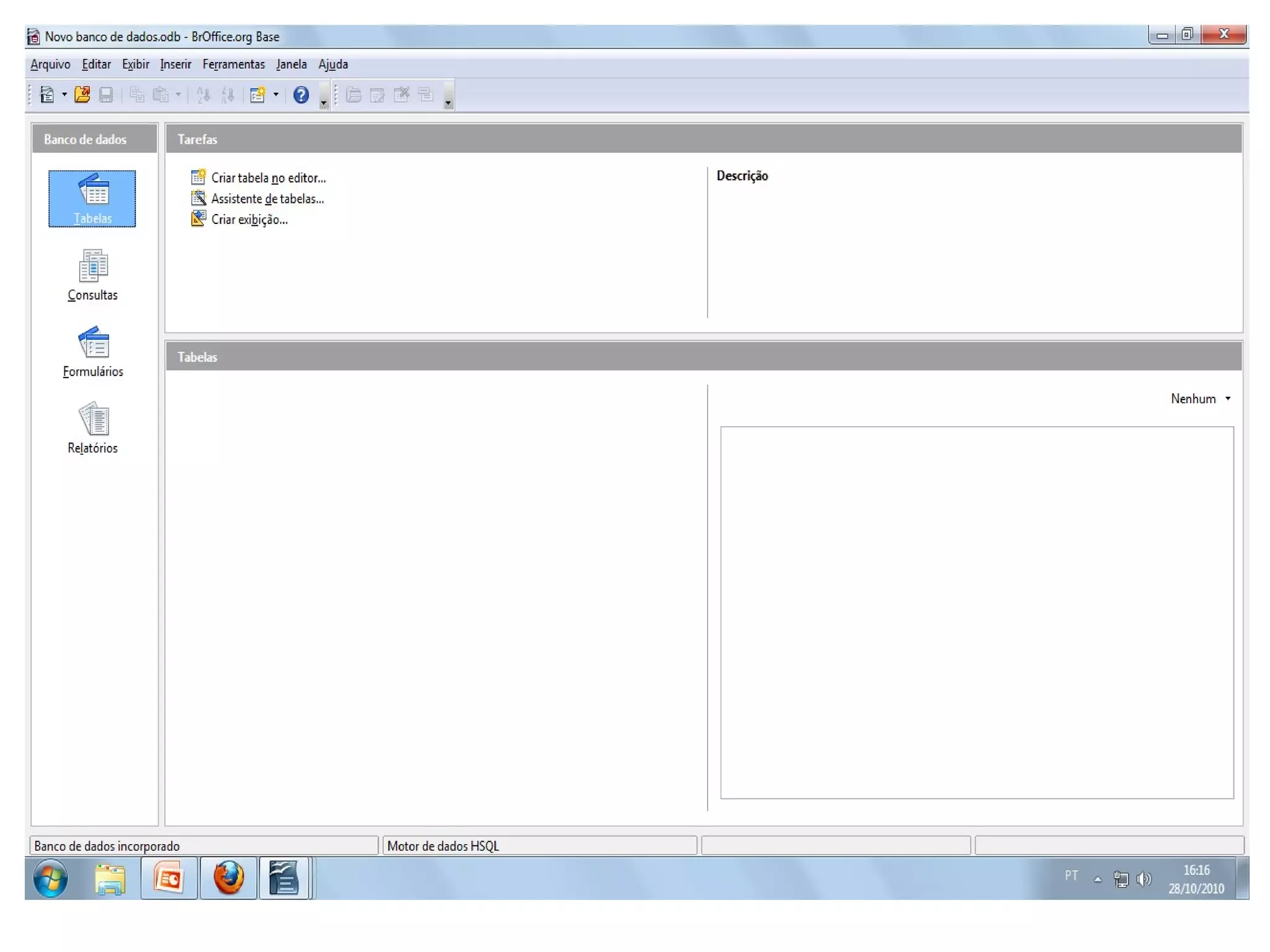Expand the New Form dropdown arrow
This screenshot has height=952, width=1270.
pos(276,95)
